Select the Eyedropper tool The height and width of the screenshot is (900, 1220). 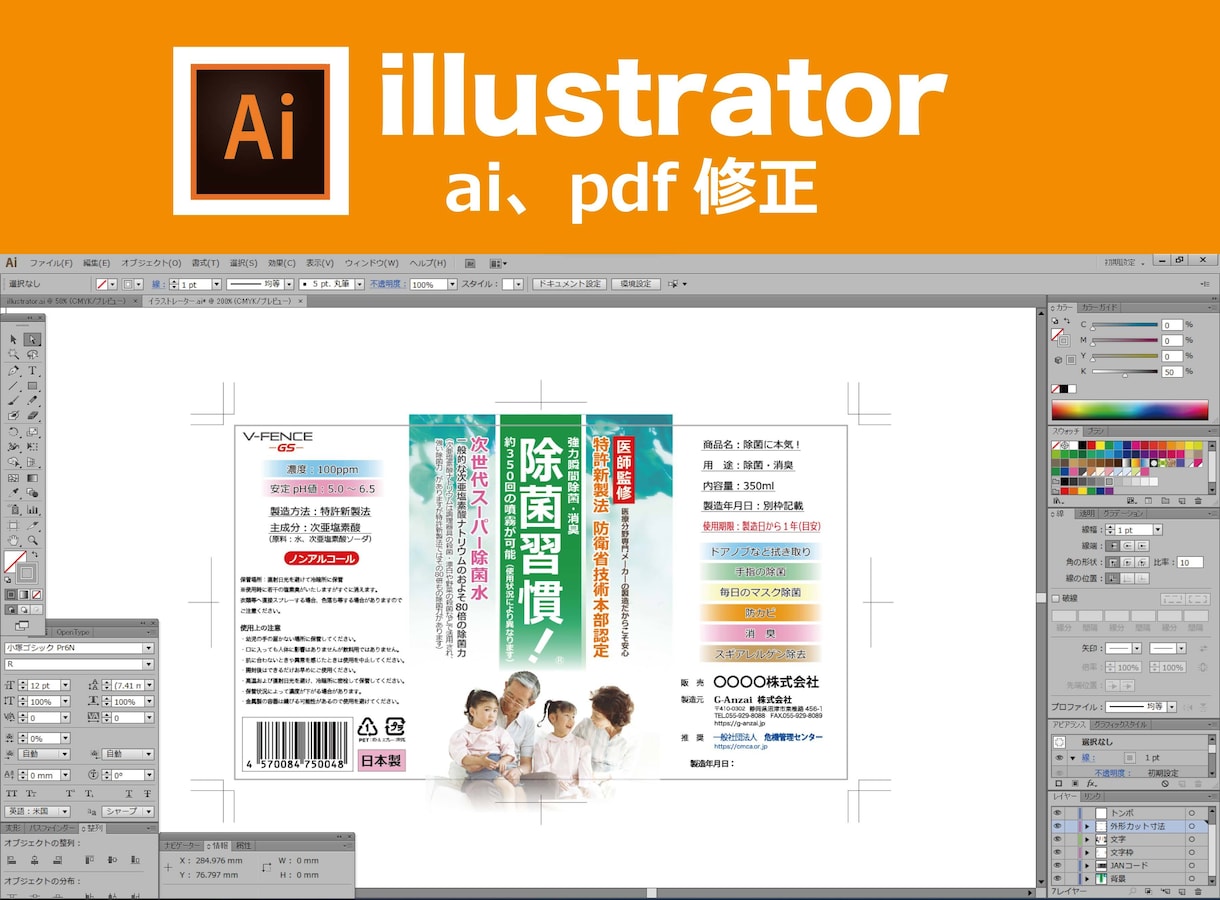[13, 493]
